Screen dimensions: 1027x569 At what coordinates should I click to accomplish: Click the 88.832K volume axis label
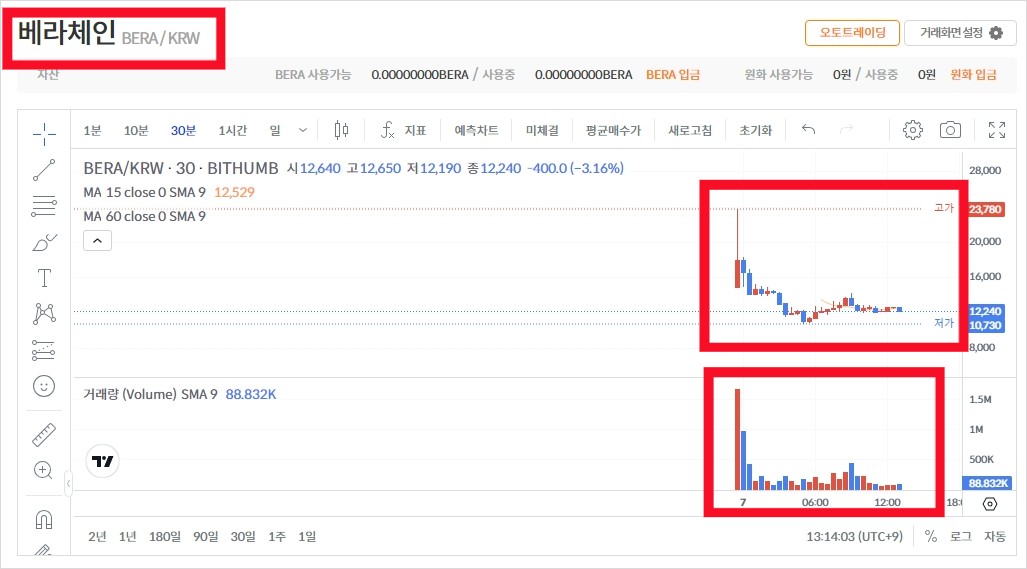point(988,483)
